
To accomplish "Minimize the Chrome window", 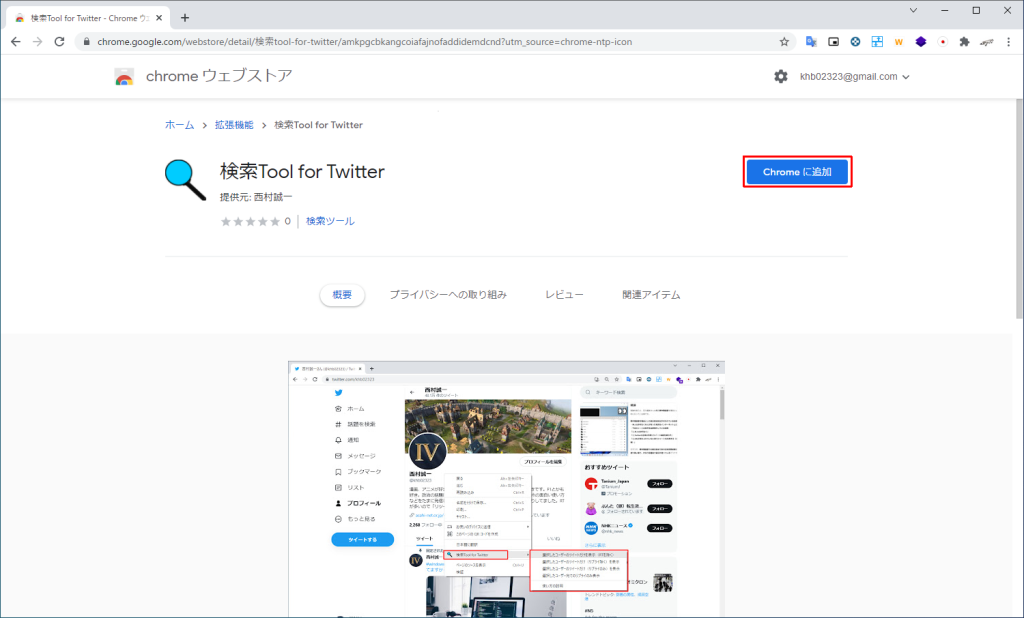I will [x=944, y=10].
